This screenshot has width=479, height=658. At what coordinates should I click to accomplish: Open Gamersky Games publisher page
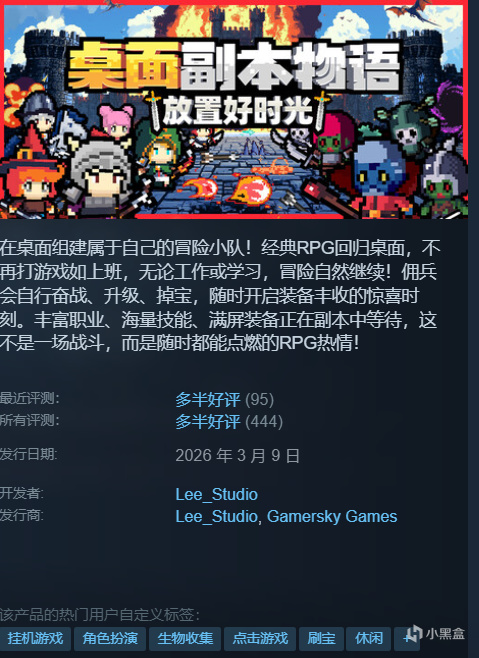pos(332,516)
